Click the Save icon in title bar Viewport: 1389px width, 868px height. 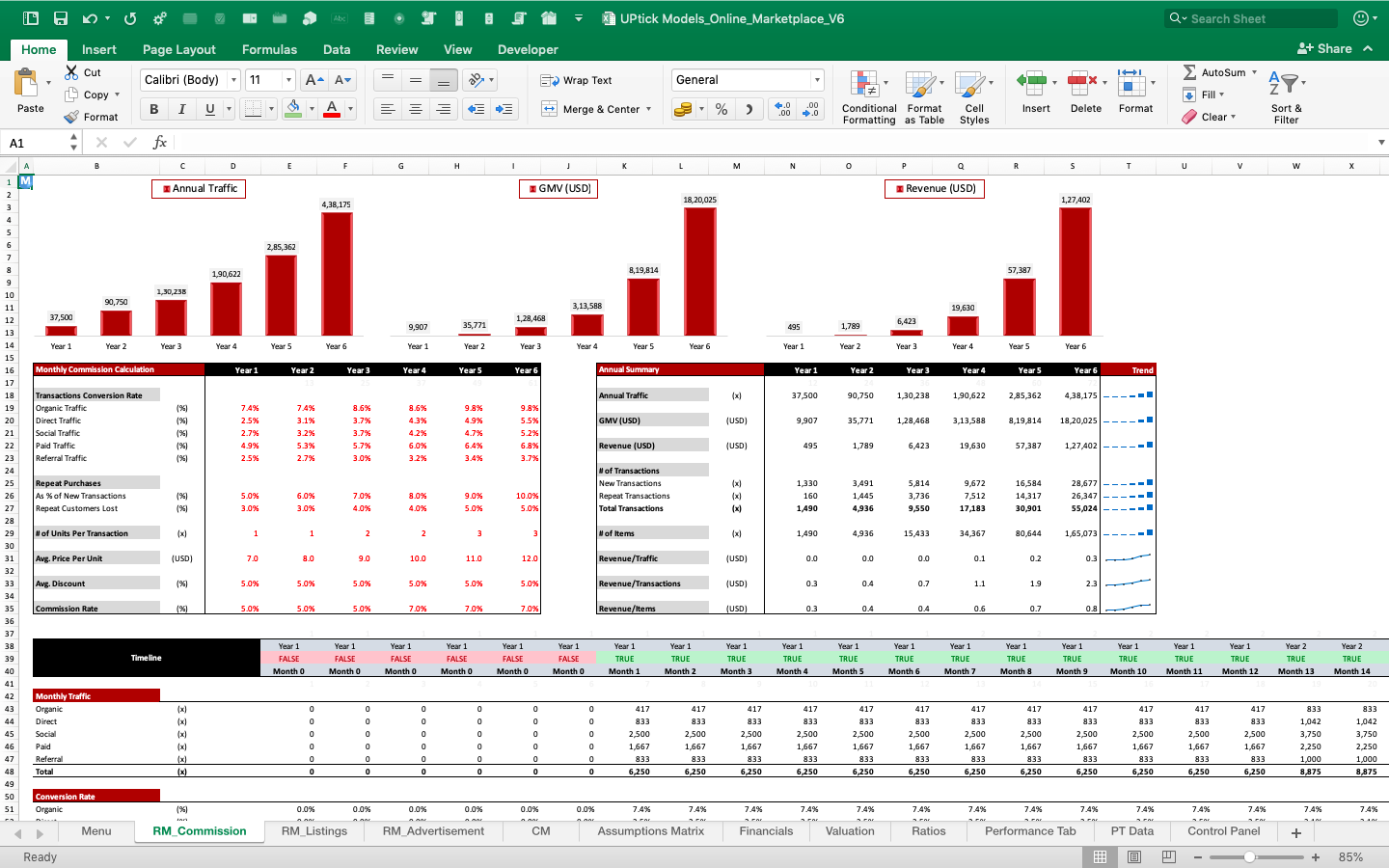tap(60, 18)
